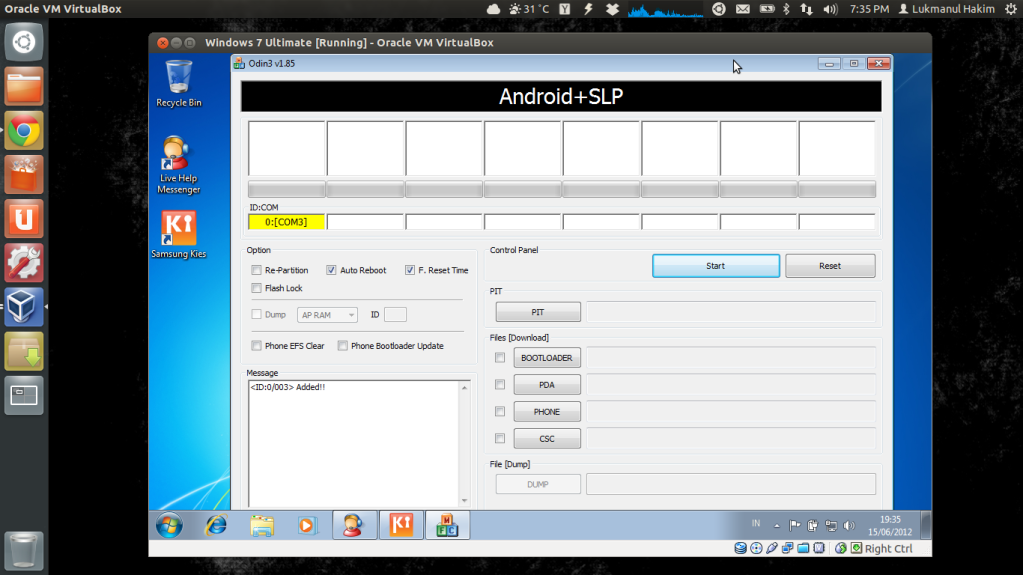The width and height of the screenshot is (1023, 575).
Task: Open battery indicator menu in top panel
Action: [x=767, y=9]
